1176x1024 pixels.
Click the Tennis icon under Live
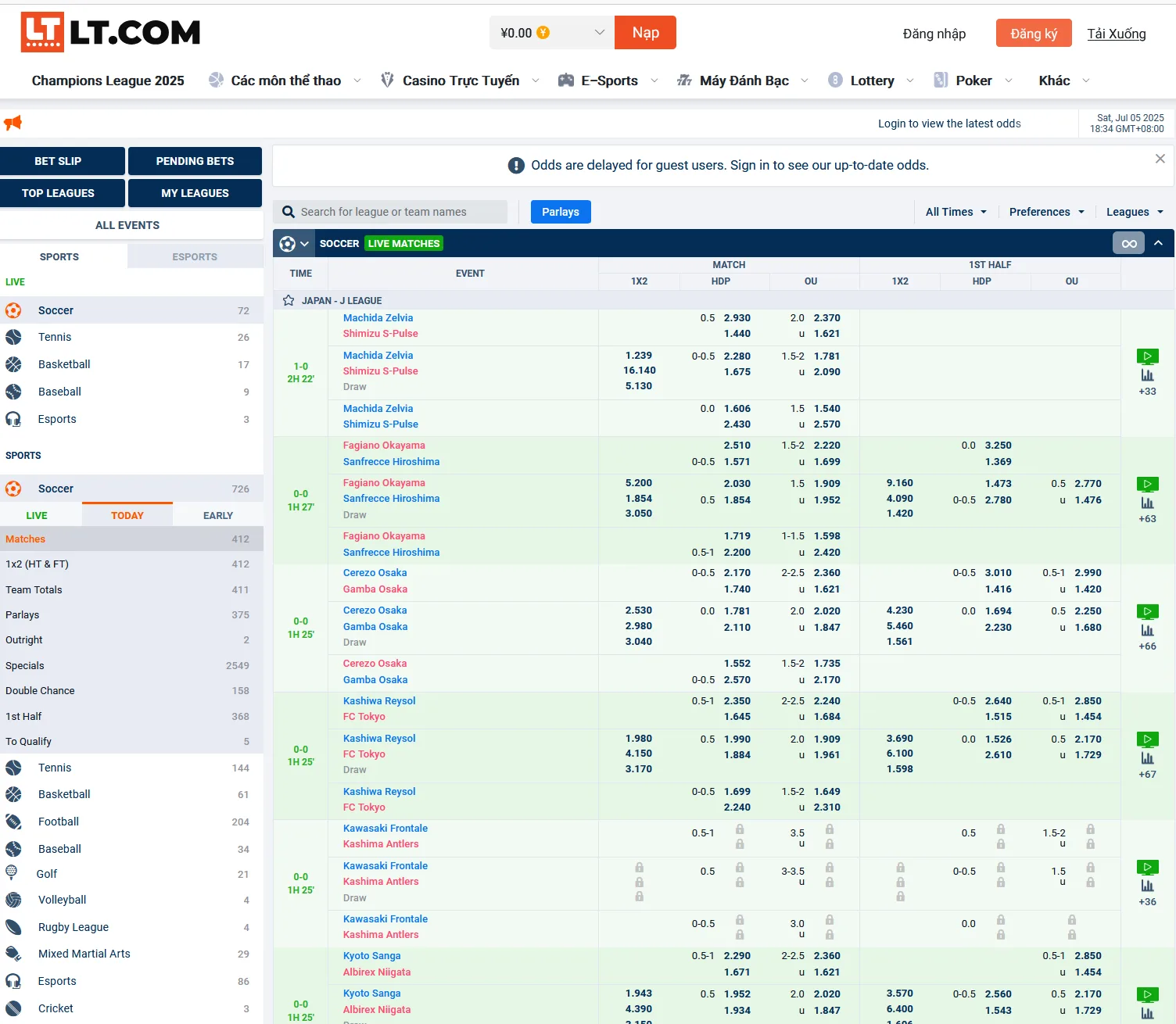[13, 337]
